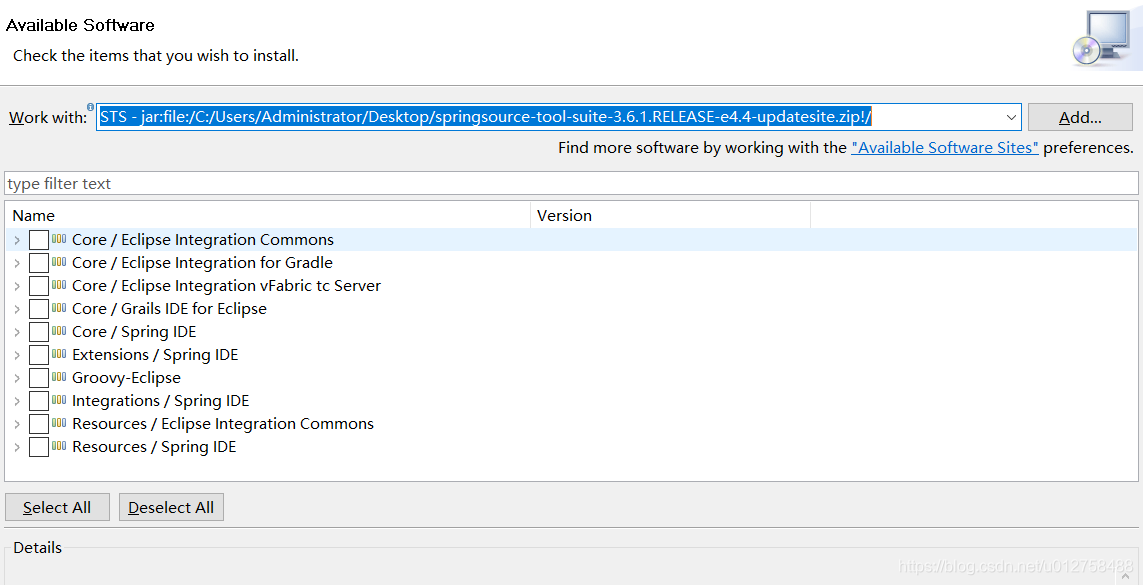Check Core / Eclipse Integration for Gradle checkbox

click(39, 262)
